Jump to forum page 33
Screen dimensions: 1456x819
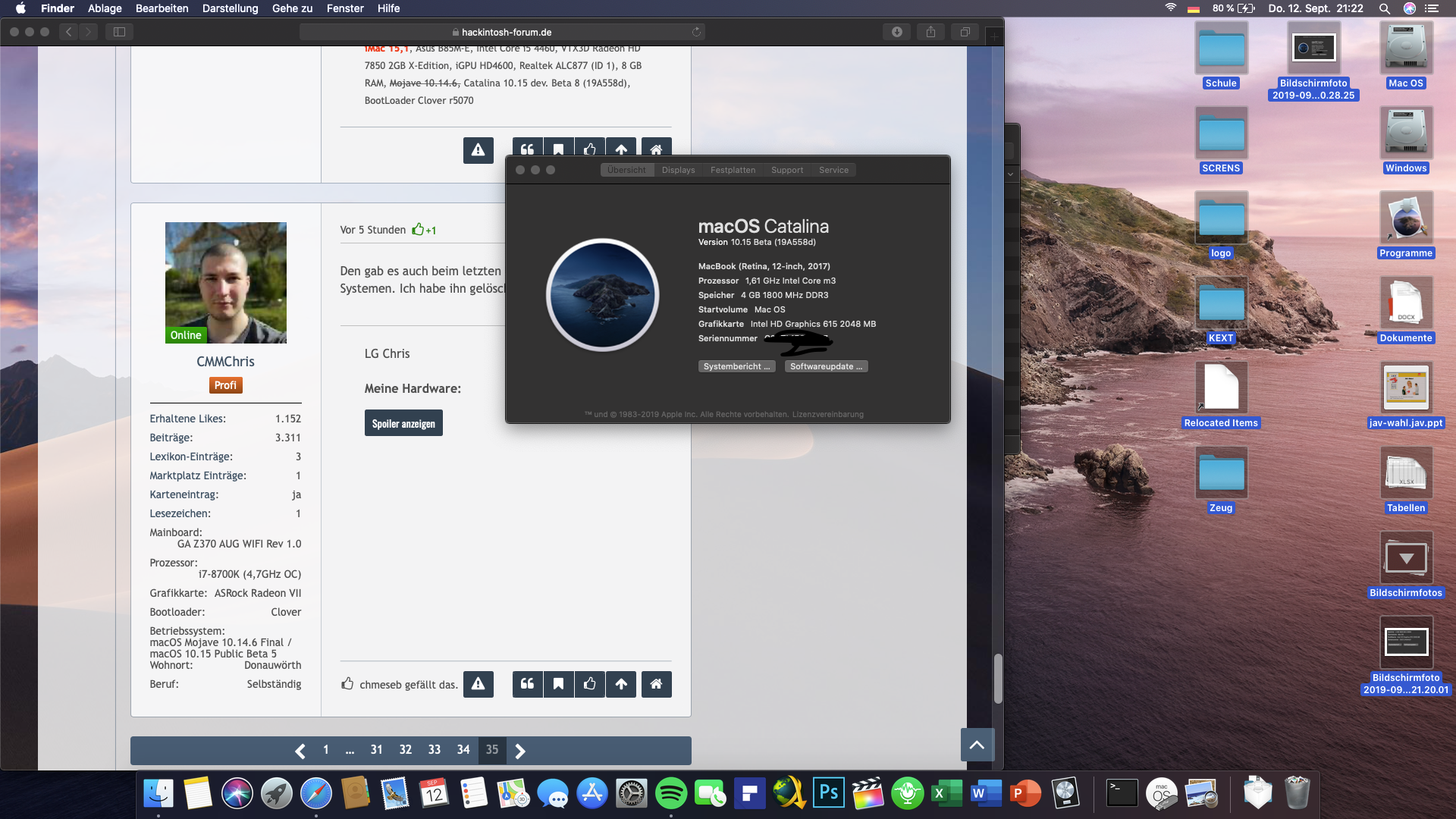pyautogui.click(x=434, y=750)
